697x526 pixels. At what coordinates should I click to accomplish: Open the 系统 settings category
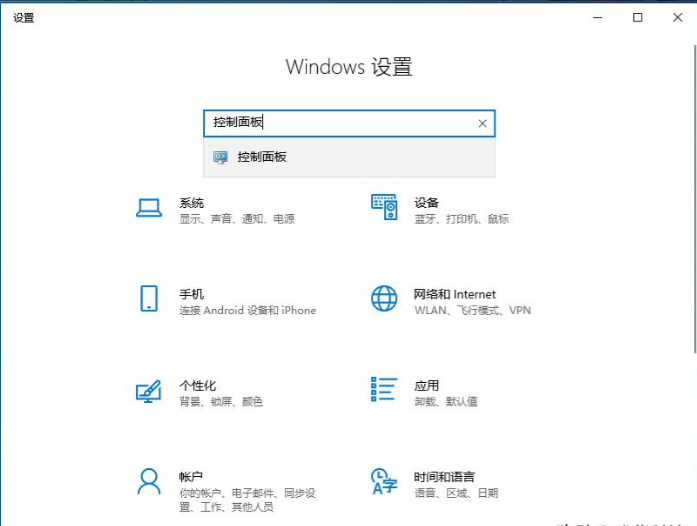pos(192,203)
